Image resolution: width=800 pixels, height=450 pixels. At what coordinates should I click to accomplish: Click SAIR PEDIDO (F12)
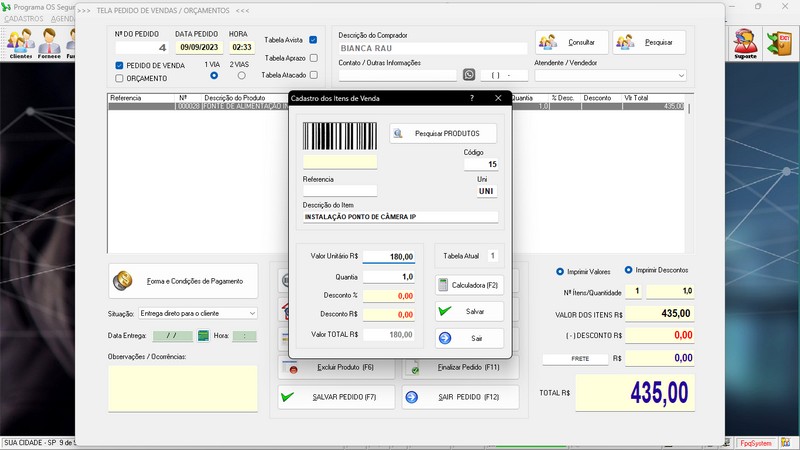(x=461, y=397)
